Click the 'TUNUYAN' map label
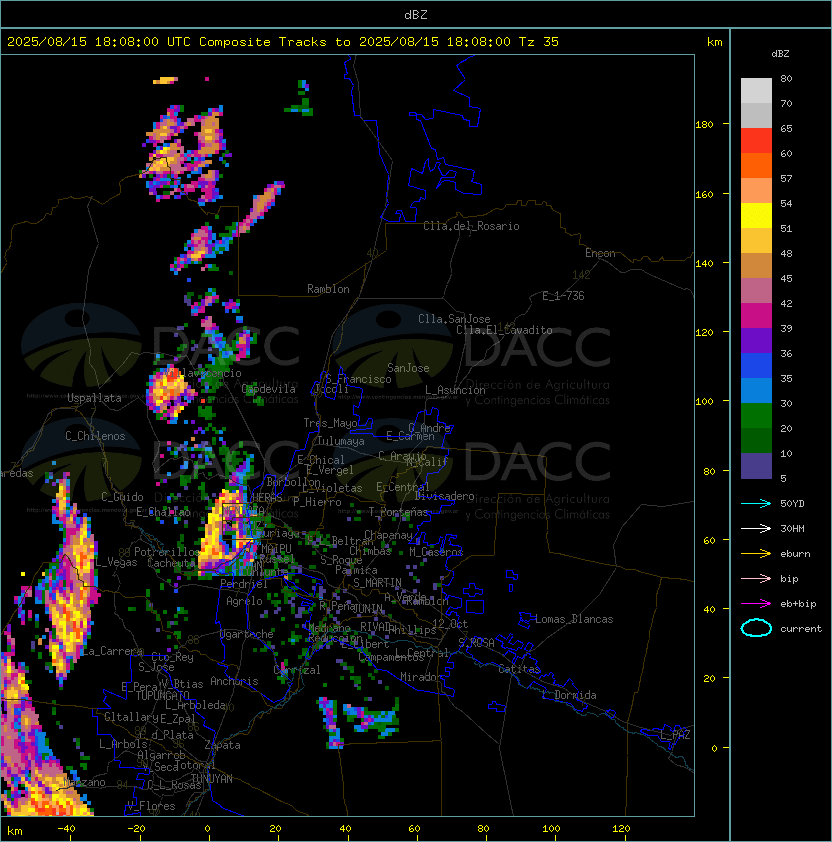Screen dimensions: 832x842 click(212, 779)
